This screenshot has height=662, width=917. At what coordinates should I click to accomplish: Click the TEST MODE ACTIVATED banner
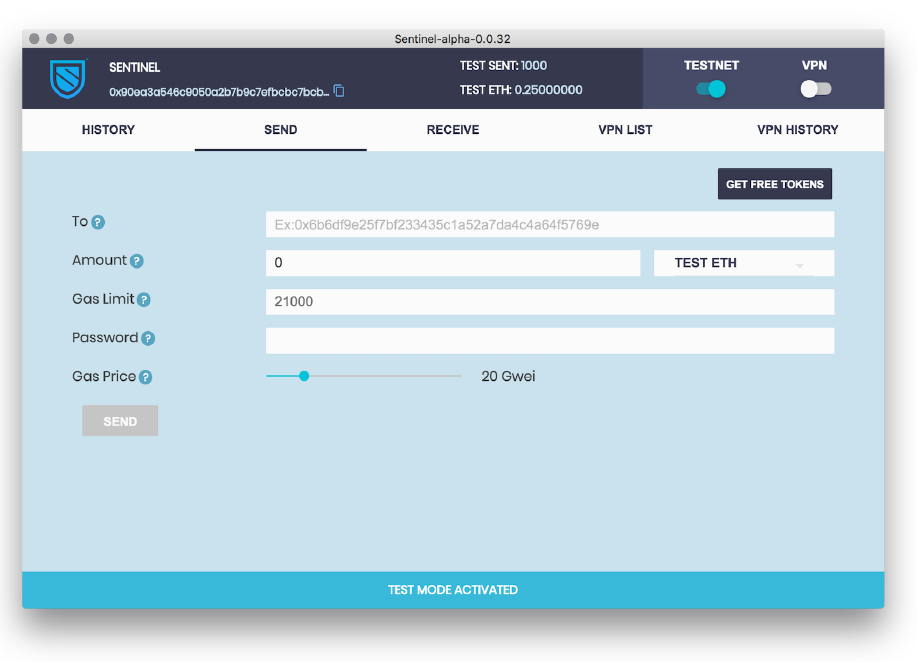453,590
